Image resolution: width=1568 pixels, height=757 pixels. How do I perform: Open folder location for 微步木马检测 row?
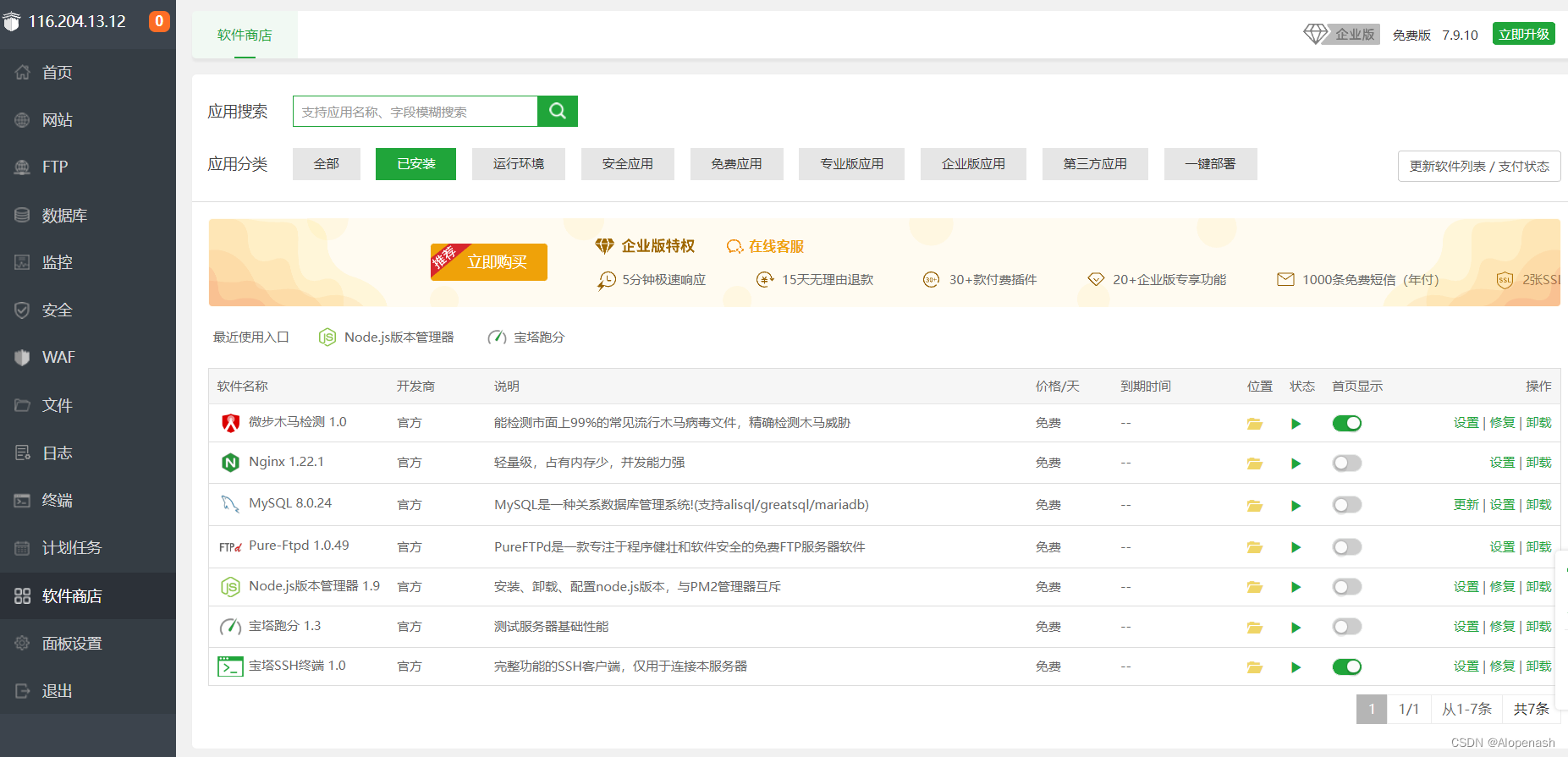1254,424
